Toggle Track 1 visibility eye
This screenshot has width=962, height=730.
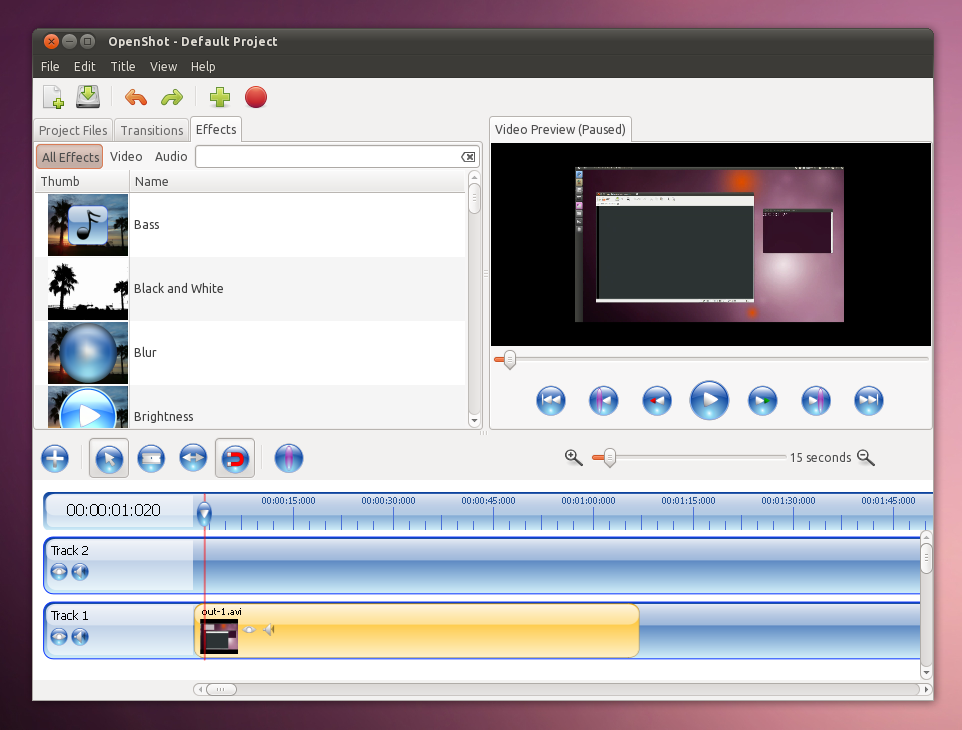(59, 637)
